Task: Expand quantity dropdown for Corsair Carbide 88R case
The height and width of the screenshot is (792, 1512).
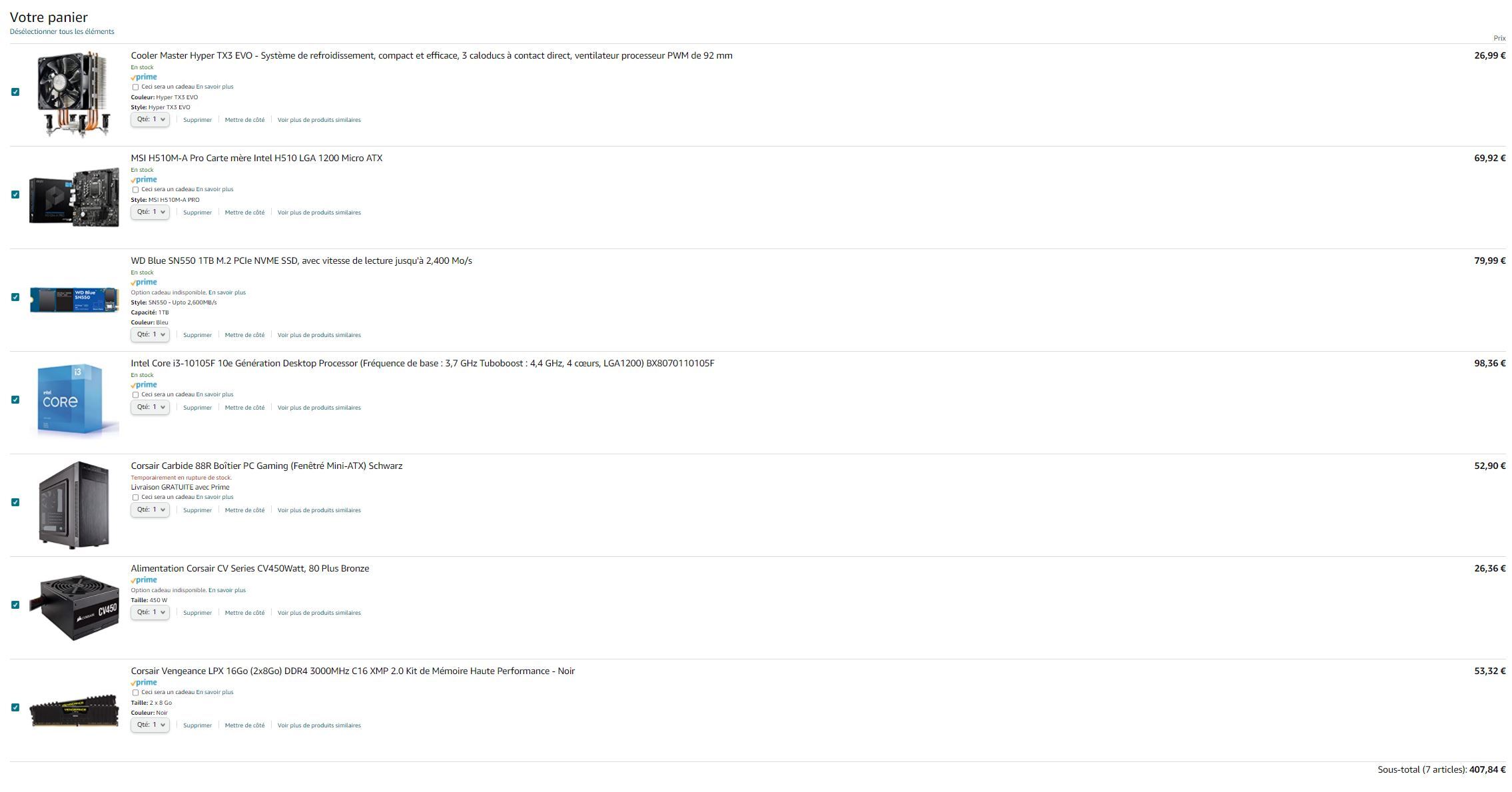Action: tap(150, 510)
